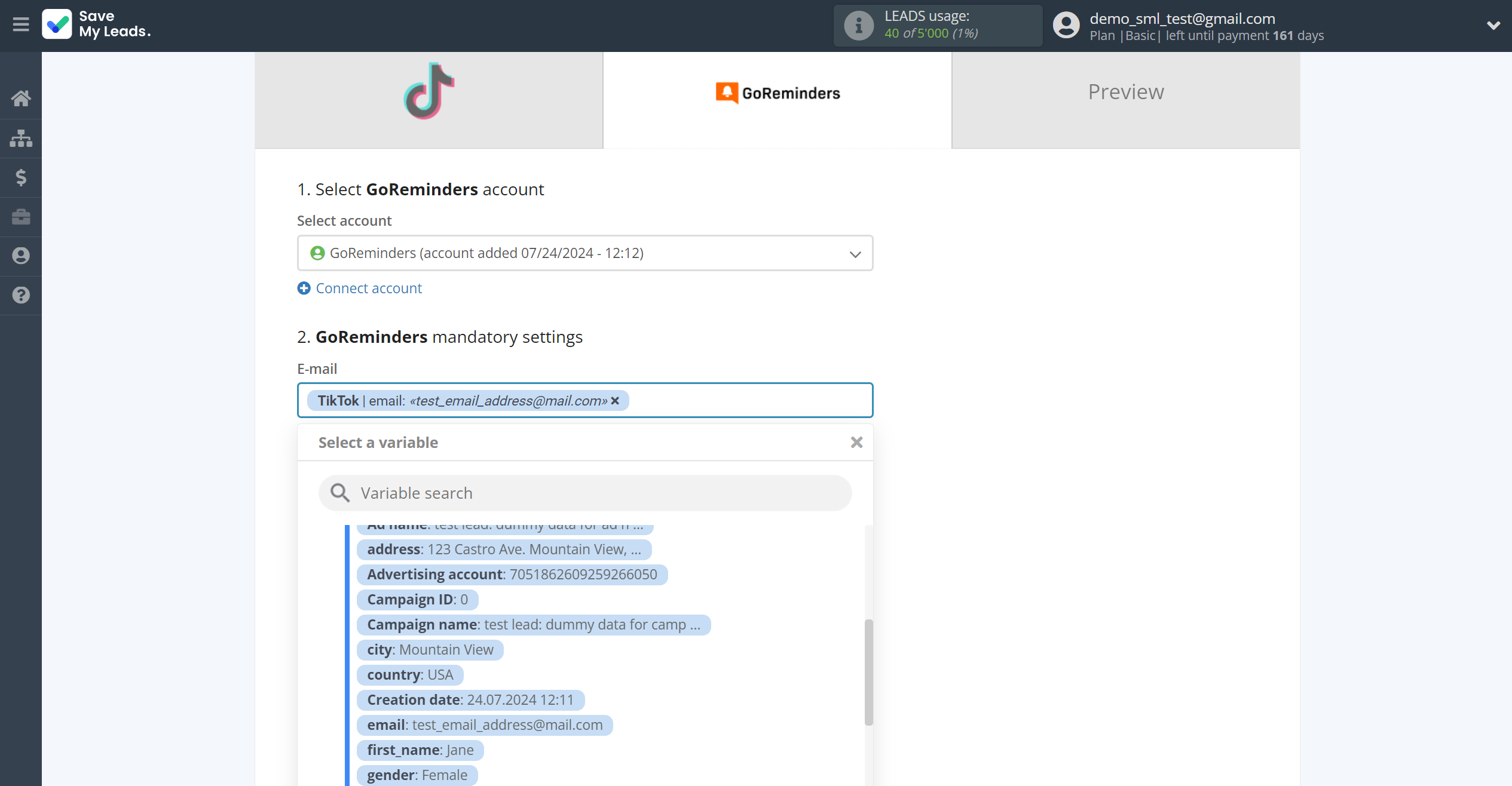Image resolution: width=1512 pixels, height=786 pixels.
Task: Open the briefcase services icon
Action: click(21, 217)
